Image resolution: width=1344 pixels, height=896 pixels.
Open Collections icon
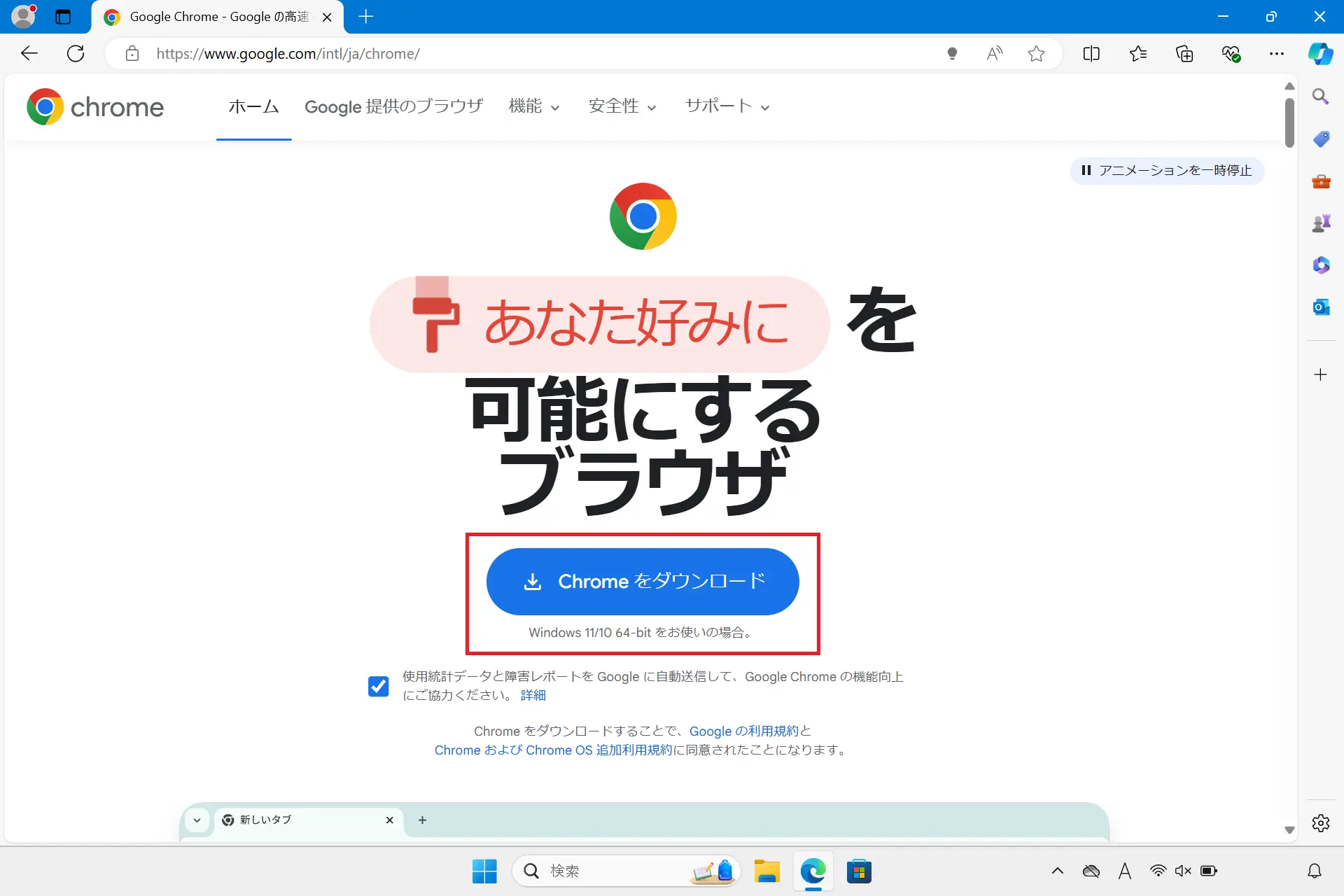pos(1184,53)
